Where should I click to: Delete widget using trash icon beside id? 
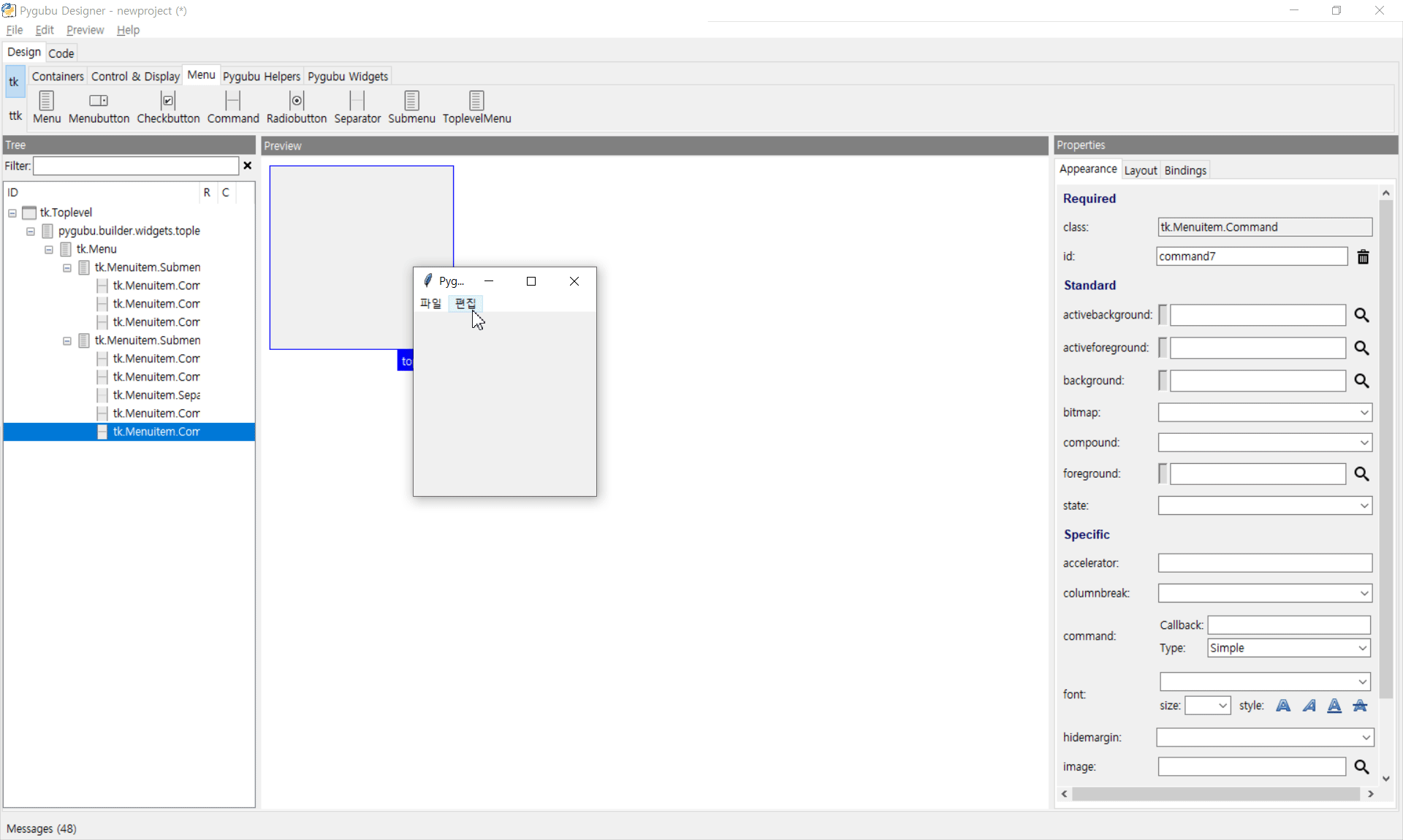[x=1363, y=257]
